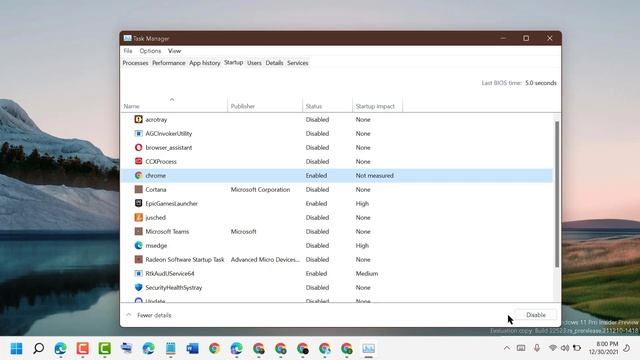Click the Radeon Software Startup Task icon
Screen dimensions: 640x360
138,260
